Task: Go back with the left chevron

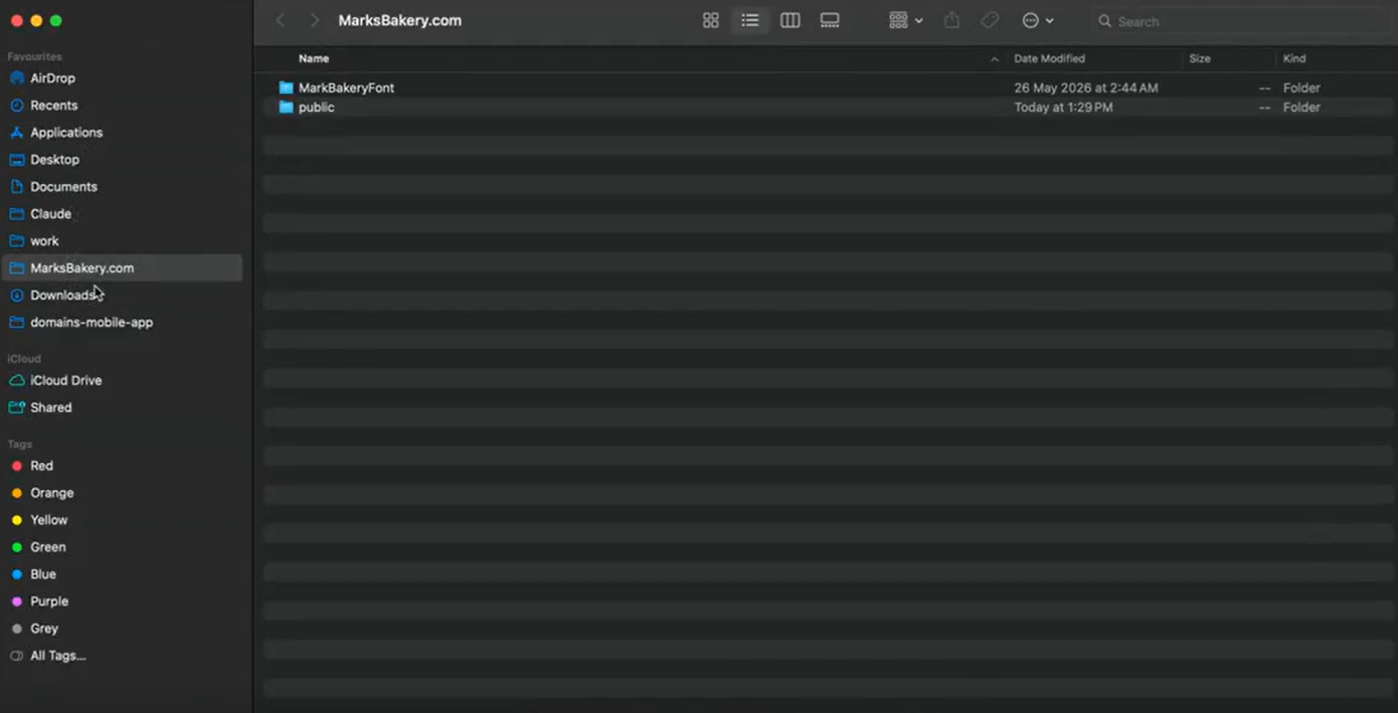Action: click(x=281, y=21)
